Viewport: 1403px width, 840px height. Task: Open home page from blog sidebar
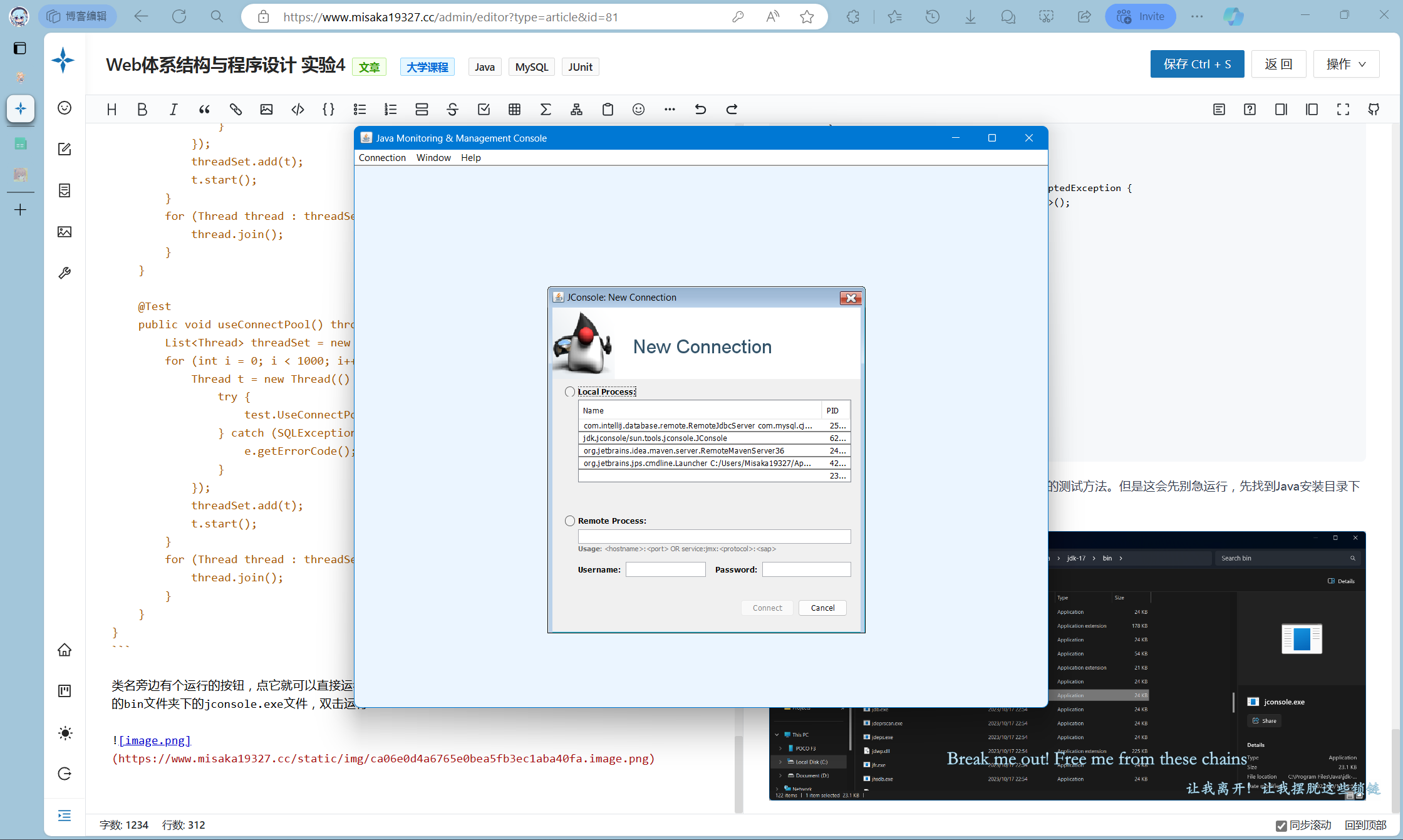click(65, 650)
